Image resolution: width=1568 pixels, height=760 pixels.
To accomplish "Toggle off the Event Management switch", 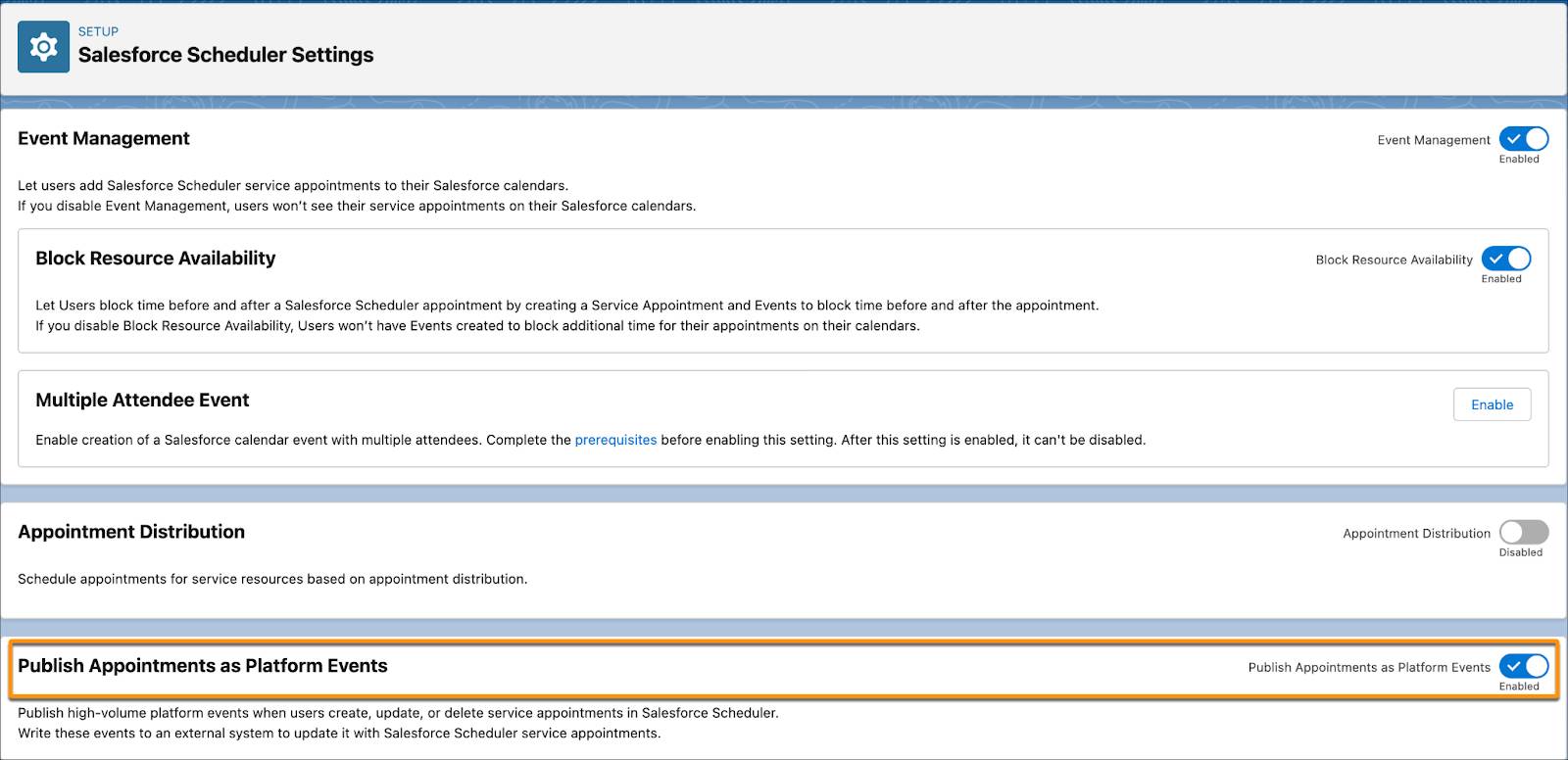I will (1524, 139).
